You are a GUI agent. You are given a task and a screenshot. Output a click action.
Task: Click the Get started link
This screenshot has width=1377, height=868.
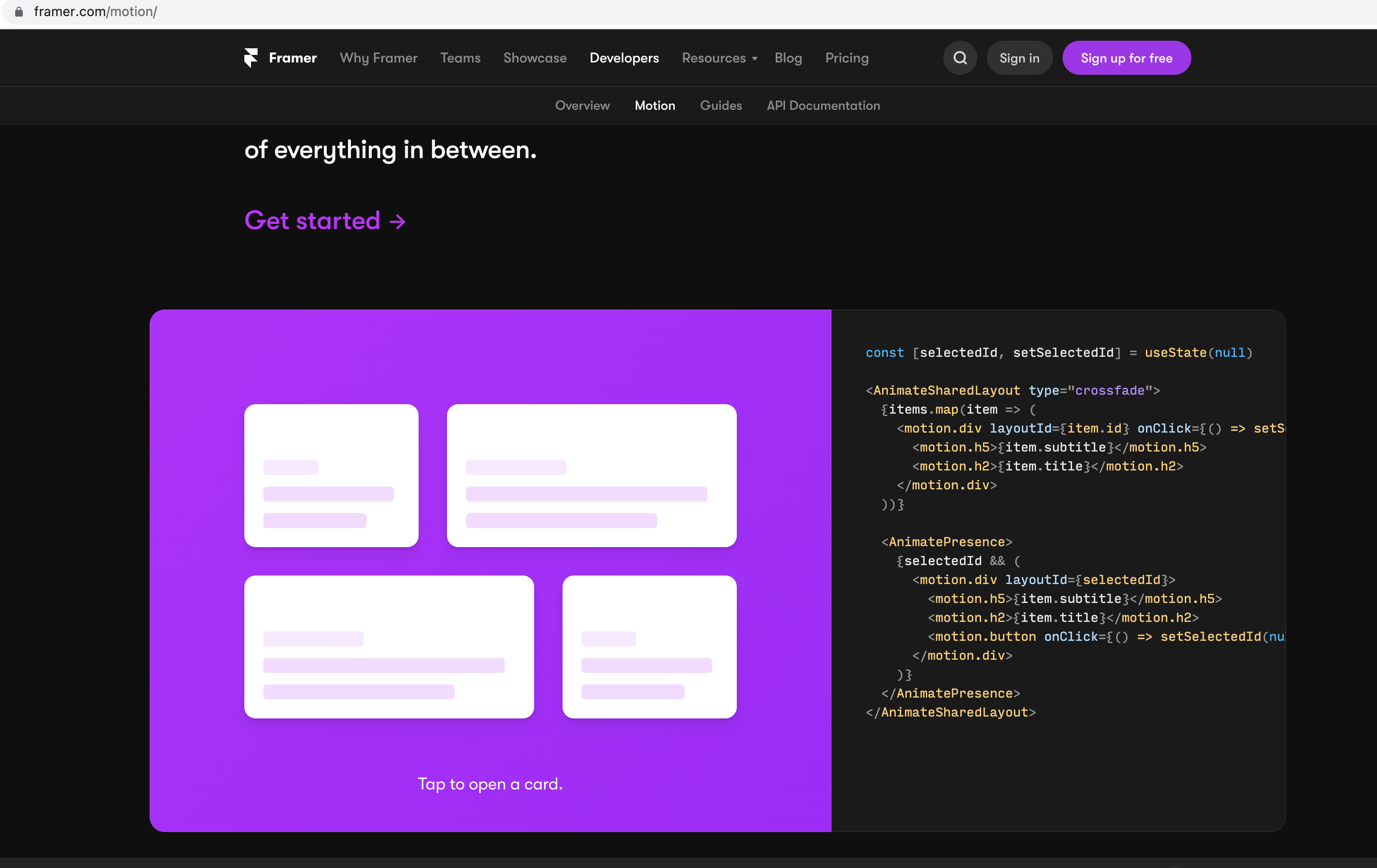312,221
